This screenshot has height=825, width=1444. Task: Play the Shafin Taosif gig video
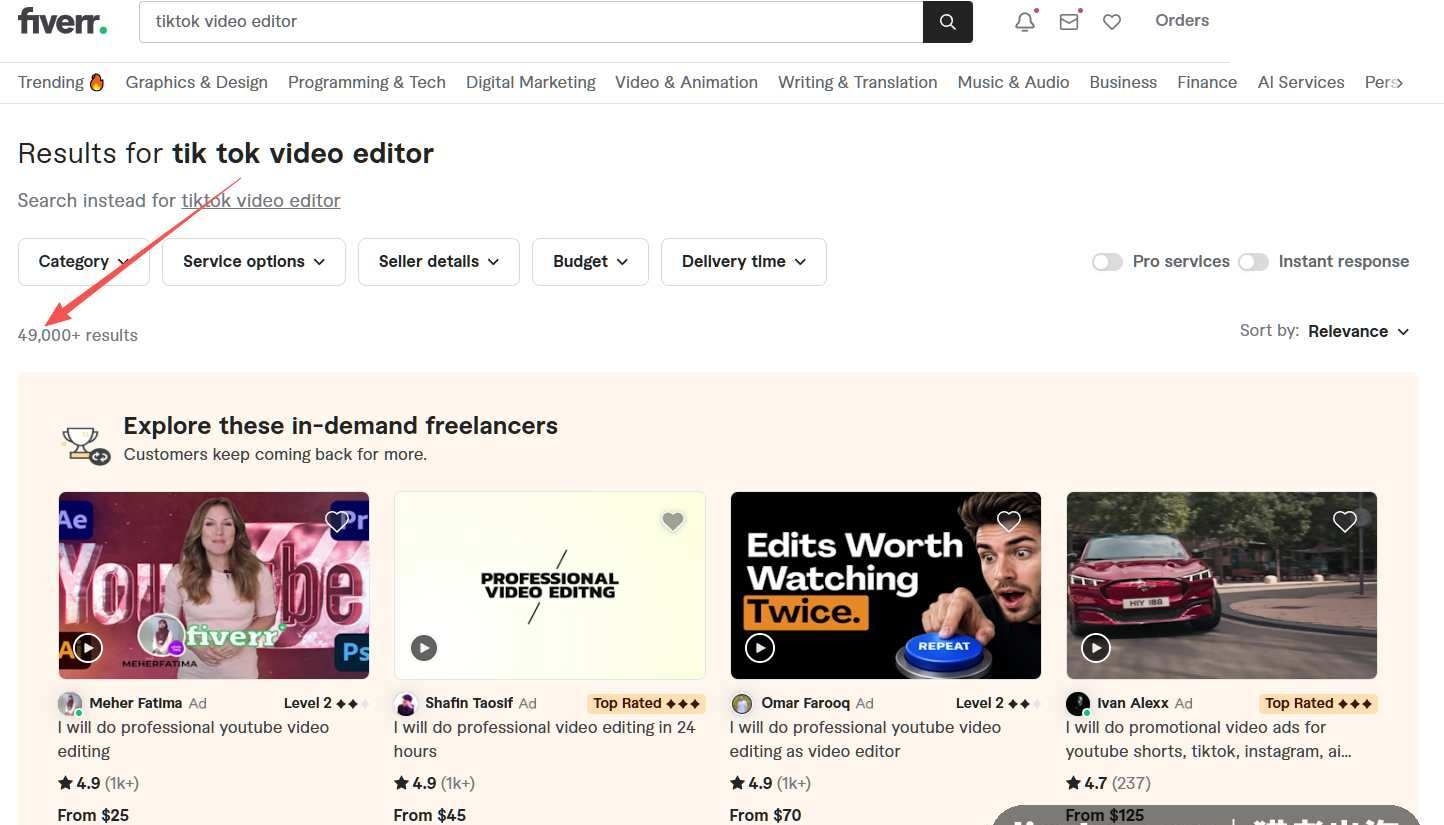[x=424, y=648]
